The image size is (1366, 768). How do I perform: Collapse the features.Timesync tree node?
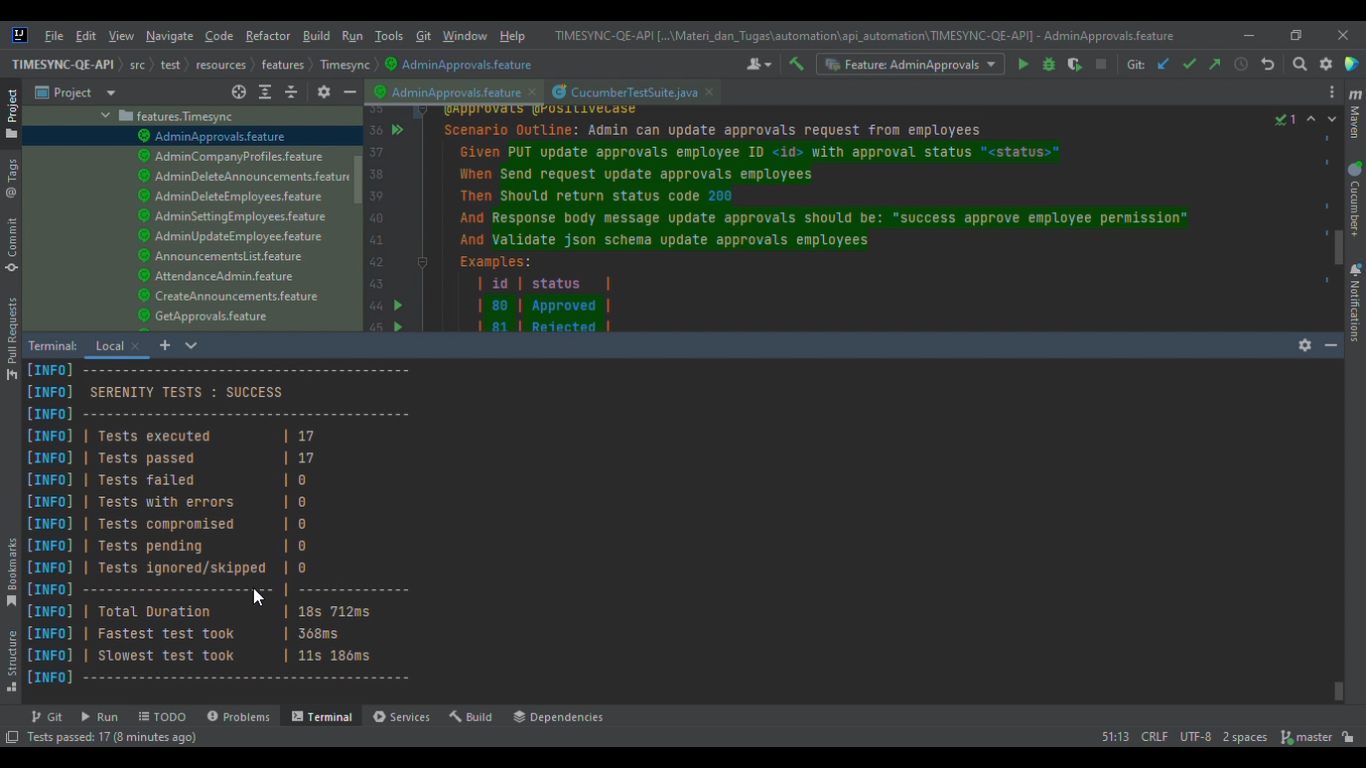105,115
